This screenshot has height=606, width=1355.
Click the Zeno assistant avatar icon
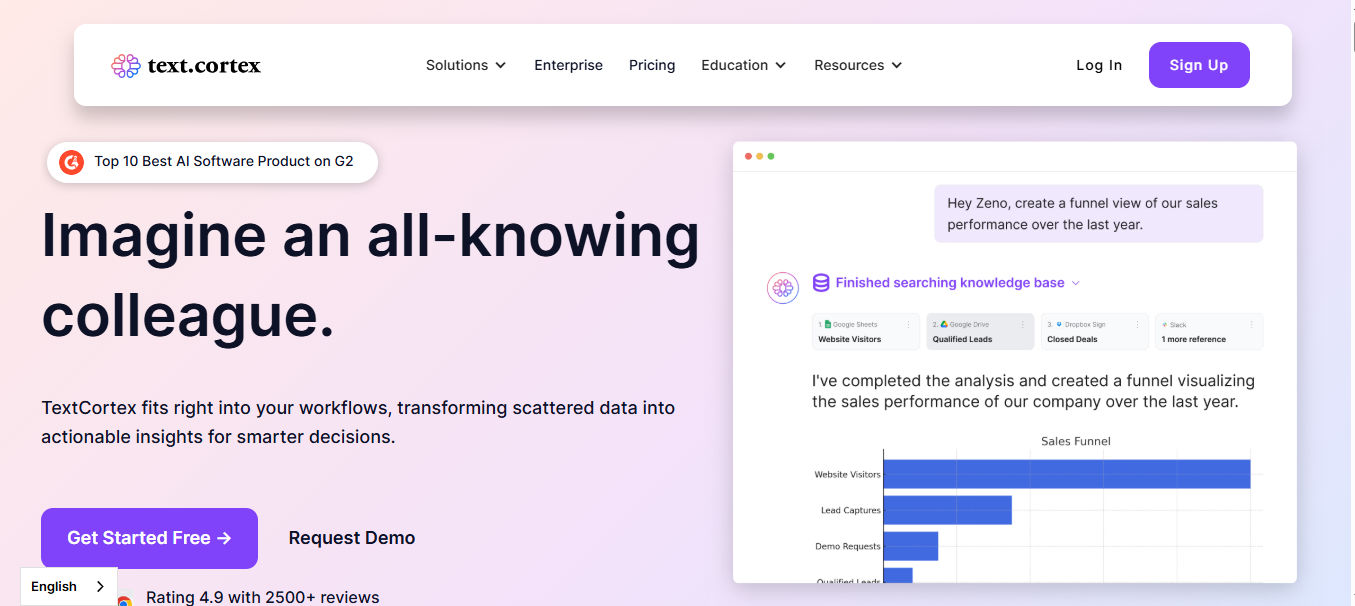click(x=783, y=288)
